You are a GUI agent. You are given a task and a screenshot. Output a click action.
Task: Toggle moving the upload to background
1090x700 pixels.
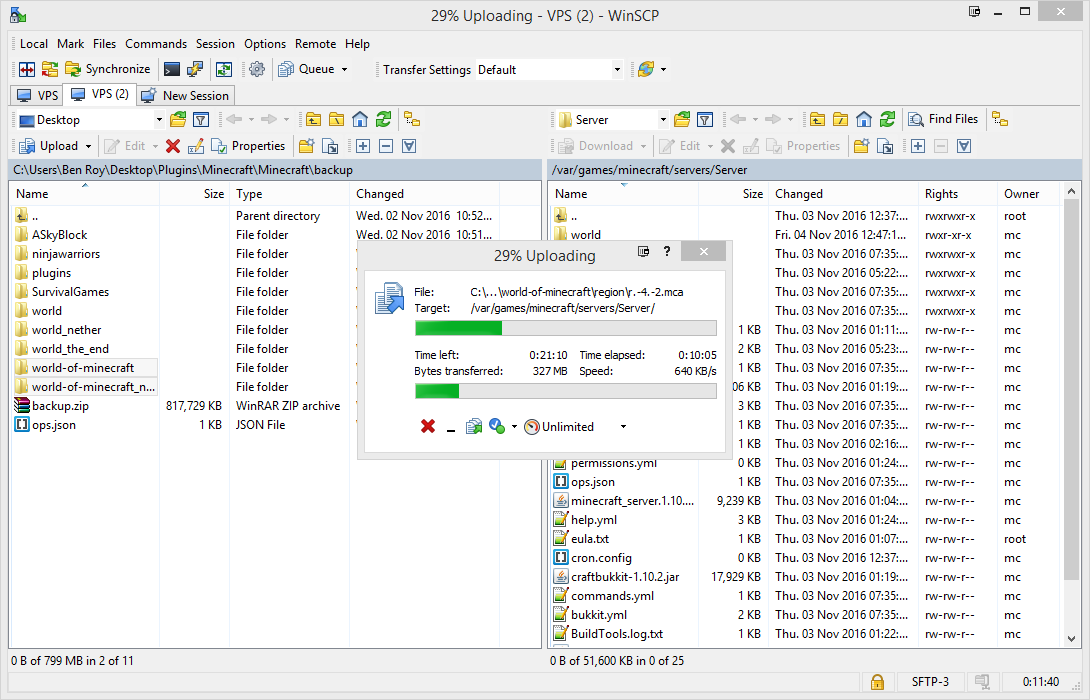(474, 427)
